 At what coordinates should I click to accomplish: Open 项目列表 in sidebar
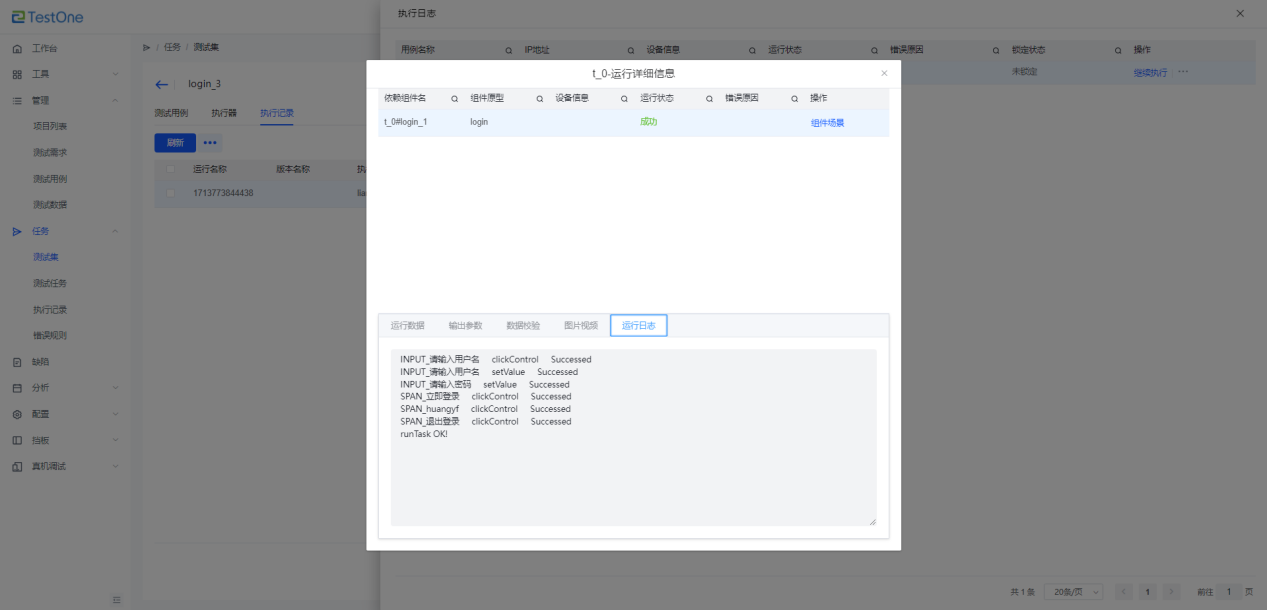[x=50, y=127]
